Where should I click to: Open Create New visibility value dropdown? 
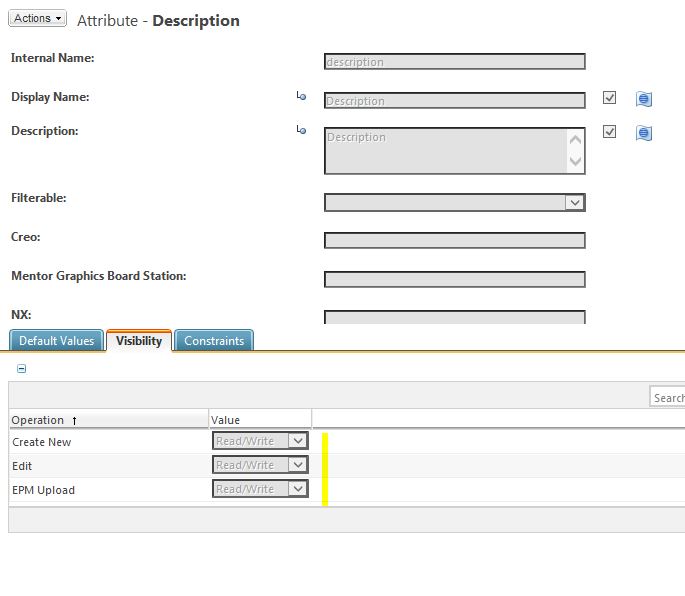[x=260, y=440]
